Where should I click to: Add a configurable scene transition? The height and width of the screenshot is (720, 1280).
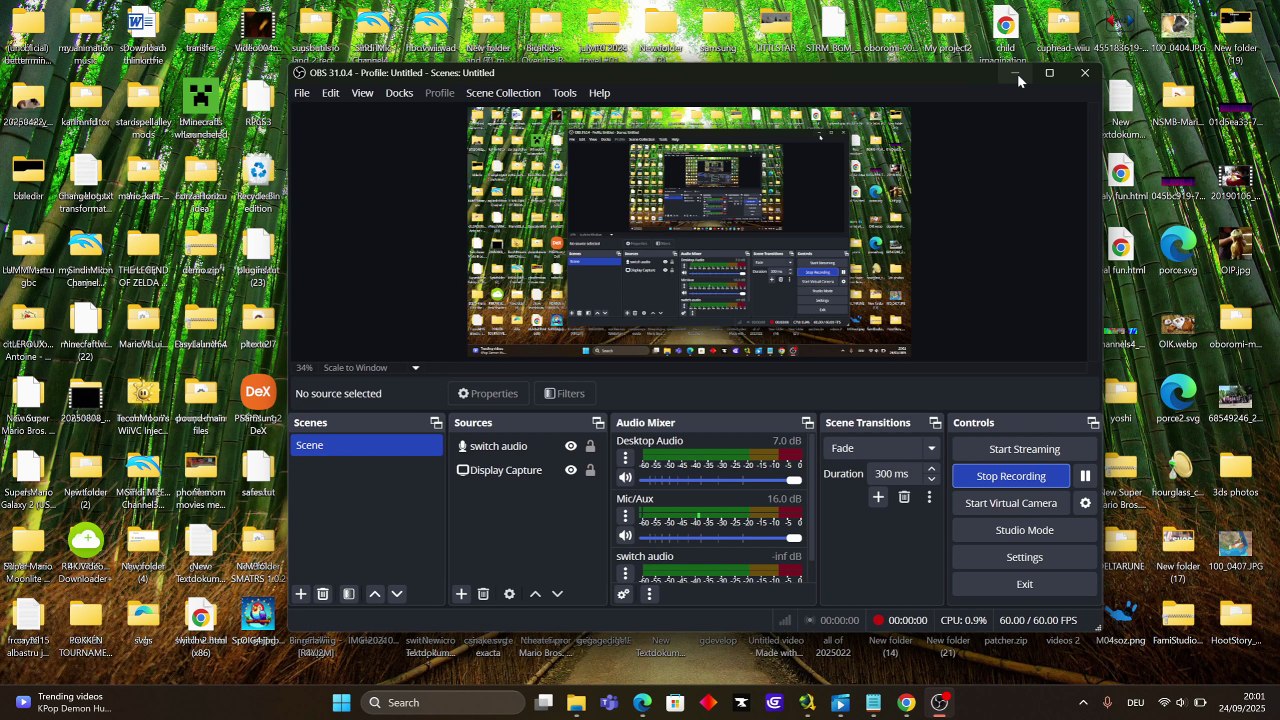tap(878, 497)
